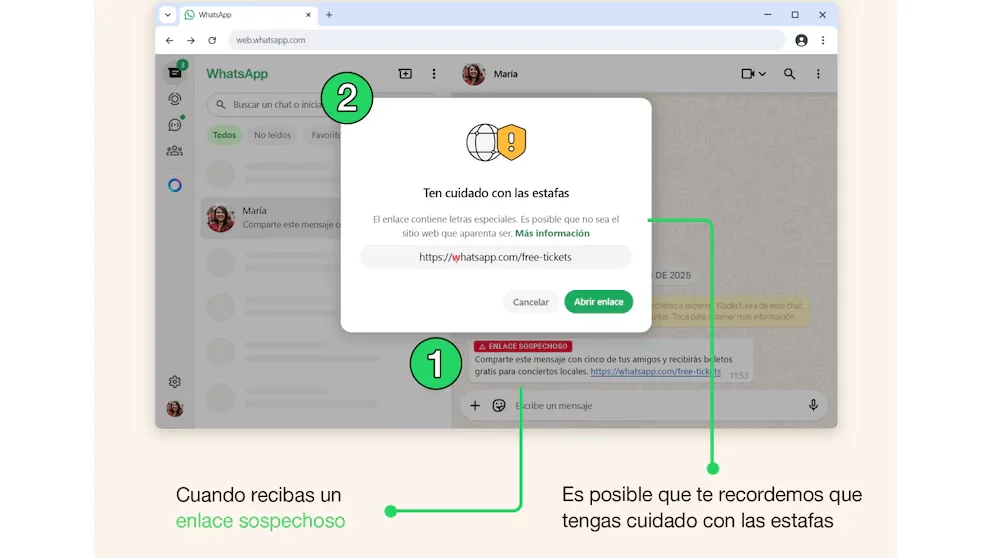
Task: Open the attach plus icon
Action: pyautogui.click(x=475, y=406)
